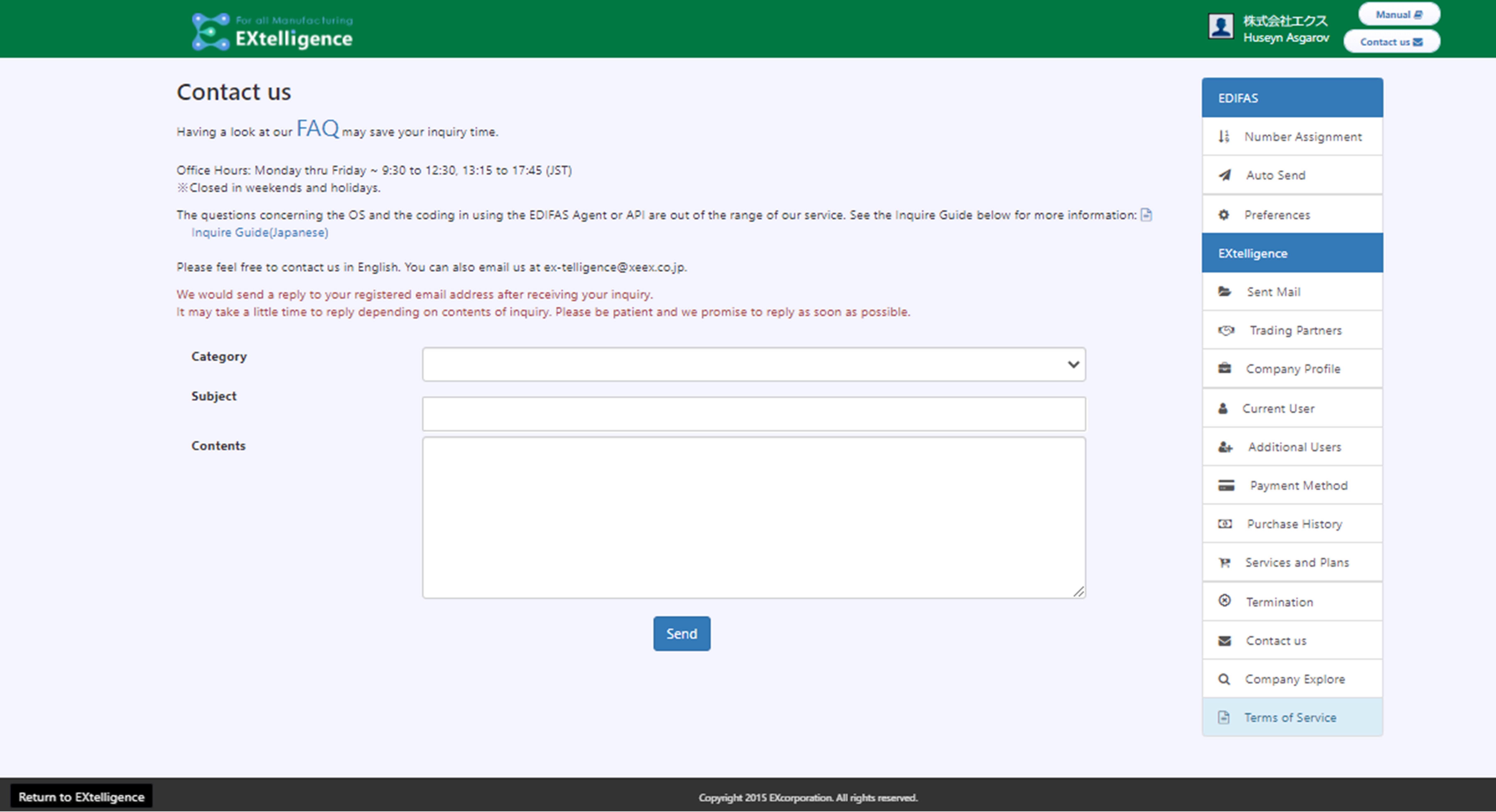This screenshot has height=812, width=1496.
Task: Open Sent Mail in the sidebar
Action: pyautogui.click(x=1292, y=292)
